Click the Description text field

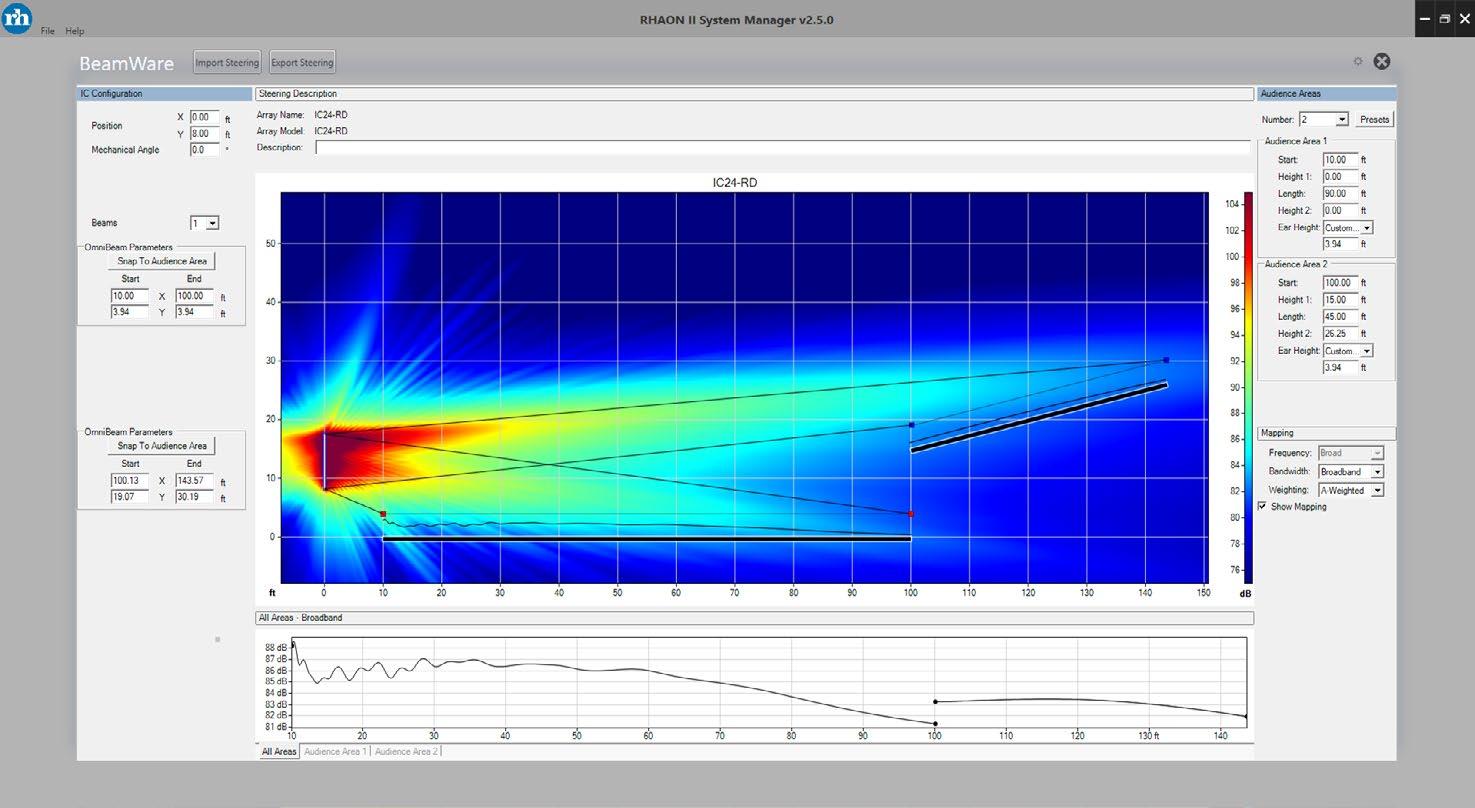pyautogui.click(x=783, y=147)
